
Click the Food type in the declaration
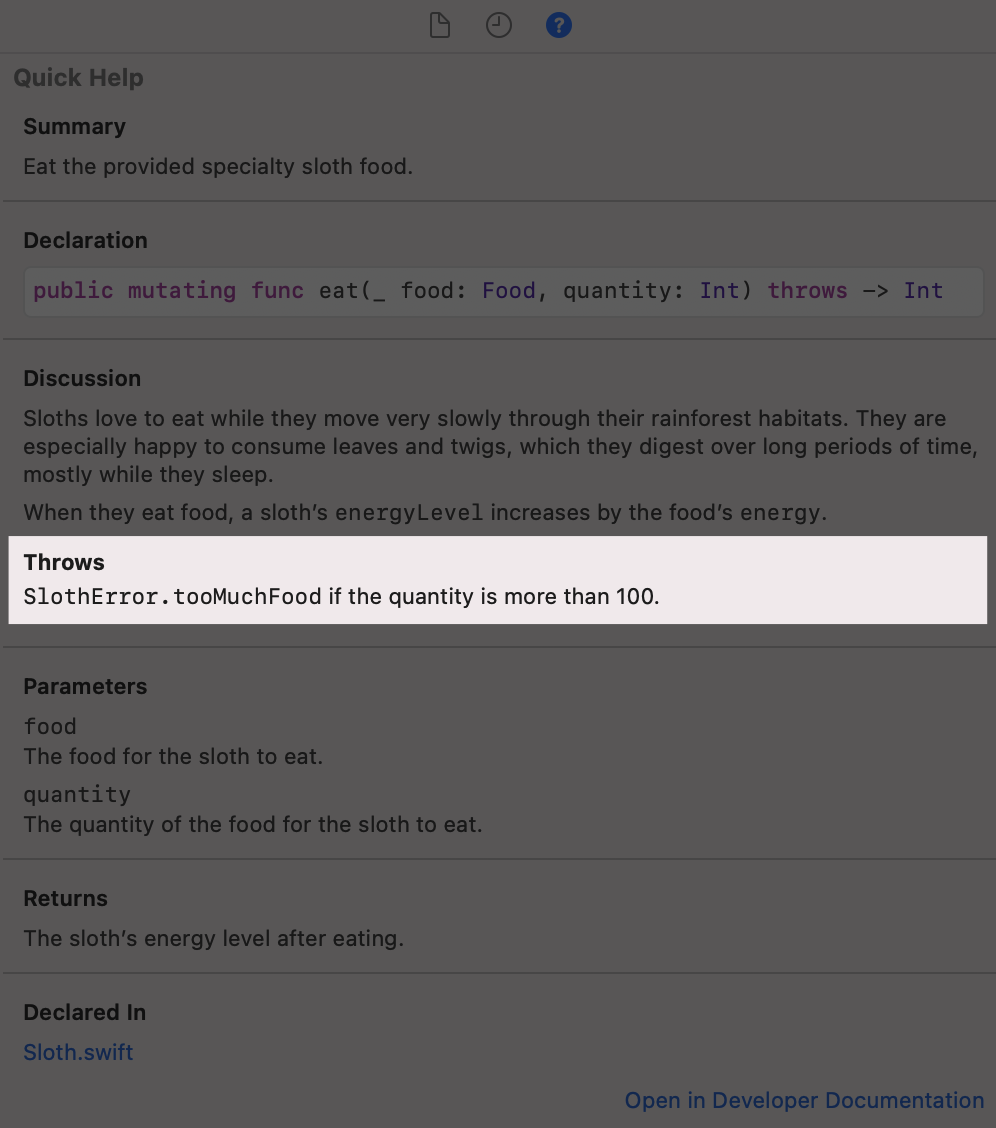[x=508, y=290]
